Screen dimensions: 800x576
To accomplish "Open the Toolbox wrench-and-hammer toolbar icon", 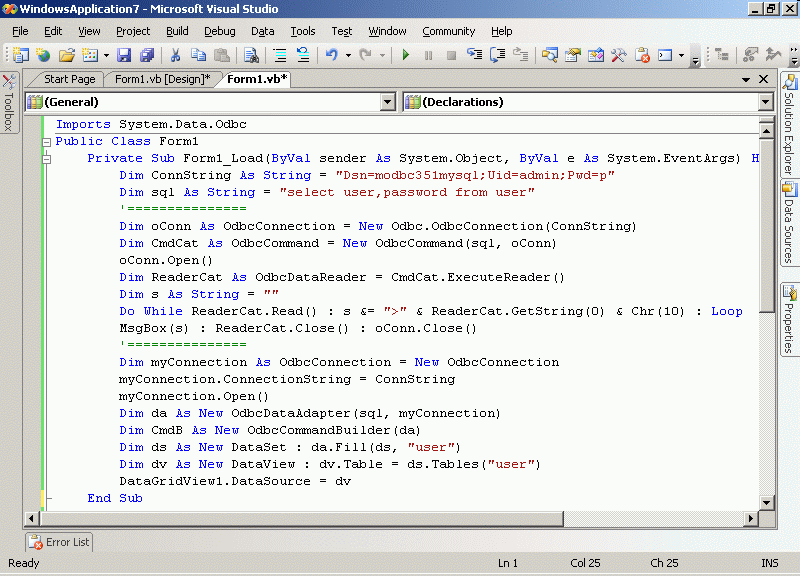I will click(618, 55).
